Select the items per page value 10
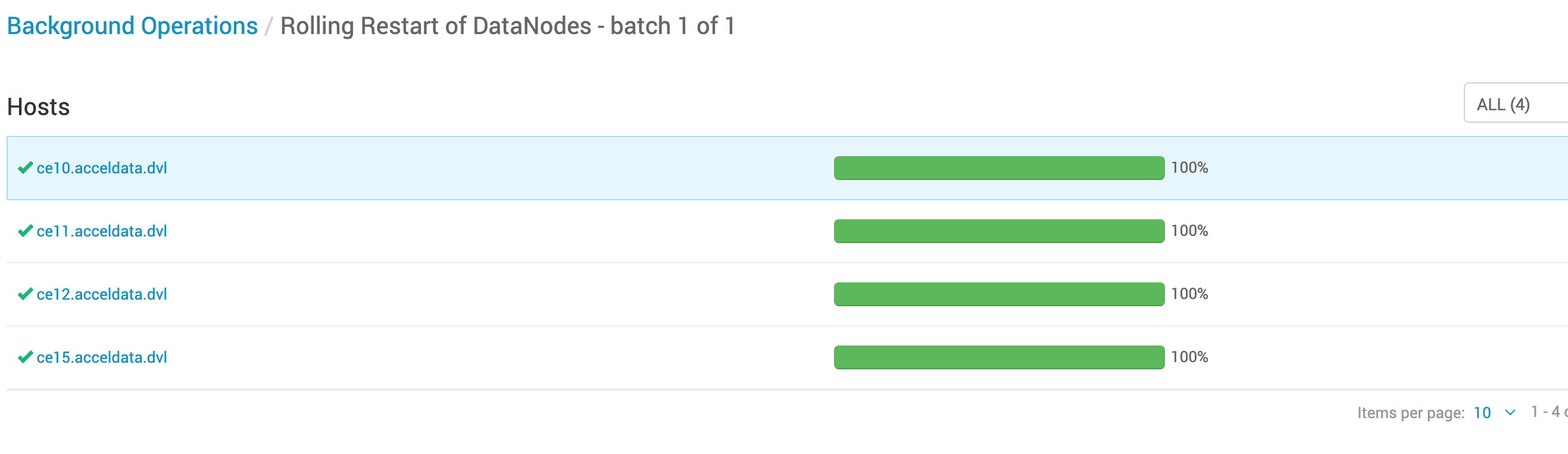 click(x=1482, y=412)
